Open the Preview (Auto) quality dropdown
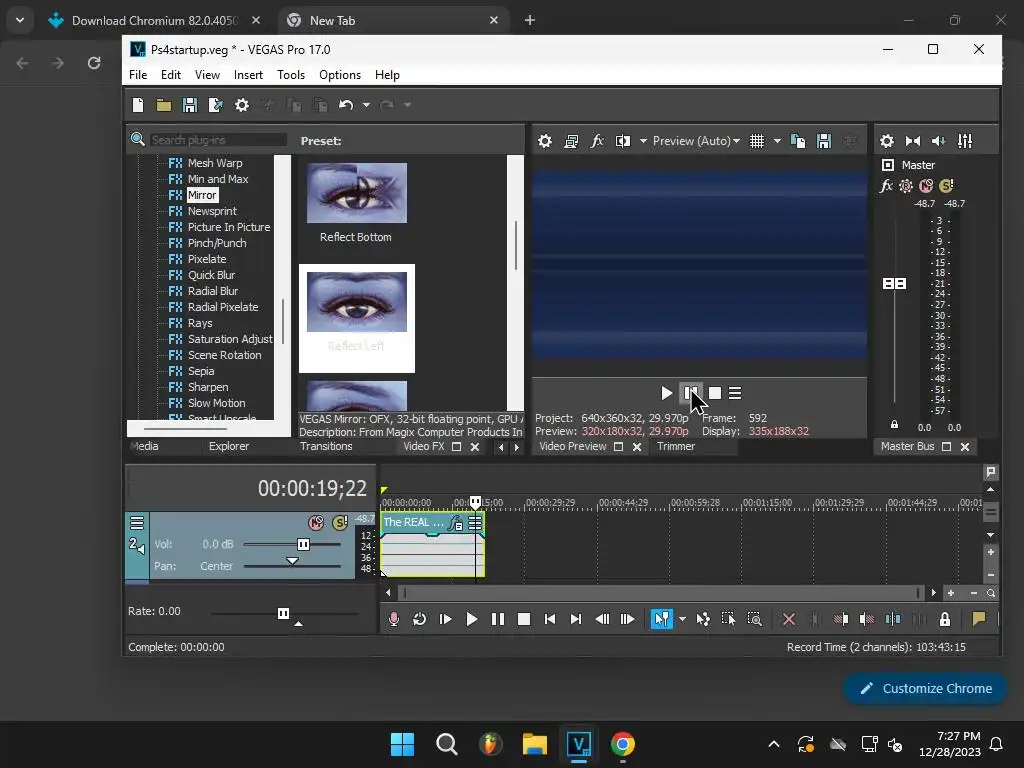Image resolution: width=1024 pixels, height=768 pixels. click(x=697, y=141)
